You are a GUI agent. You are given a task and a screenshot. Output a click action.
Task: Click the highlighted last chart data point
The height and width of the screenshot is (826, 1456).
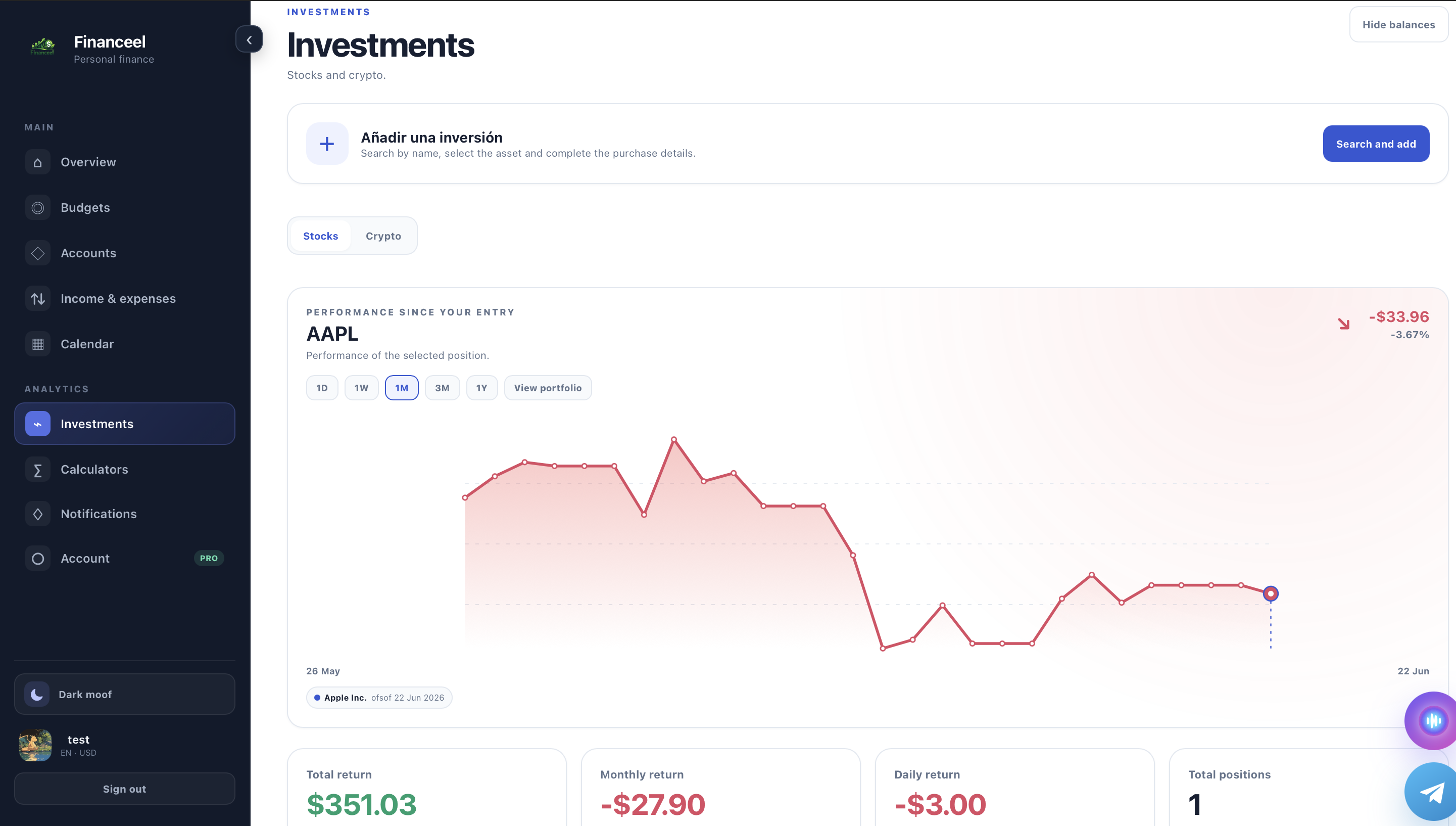pyautogui.click(x=1271, y=593)
